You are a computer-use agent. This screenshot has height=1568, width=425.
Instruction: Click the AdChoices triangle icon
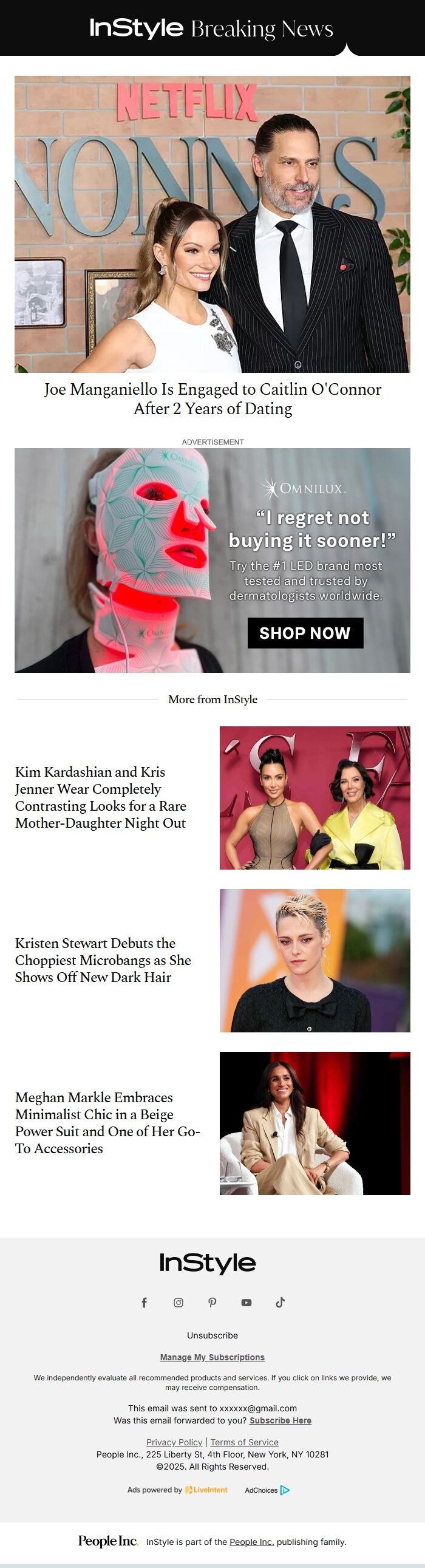click(285, 1490)
